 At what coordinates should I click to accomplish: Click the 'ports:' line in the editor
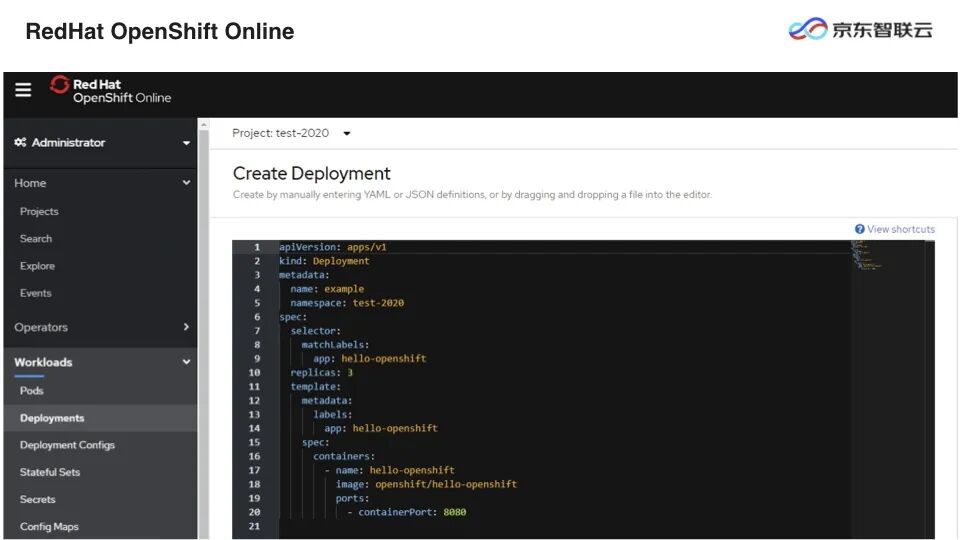point(353,498)
